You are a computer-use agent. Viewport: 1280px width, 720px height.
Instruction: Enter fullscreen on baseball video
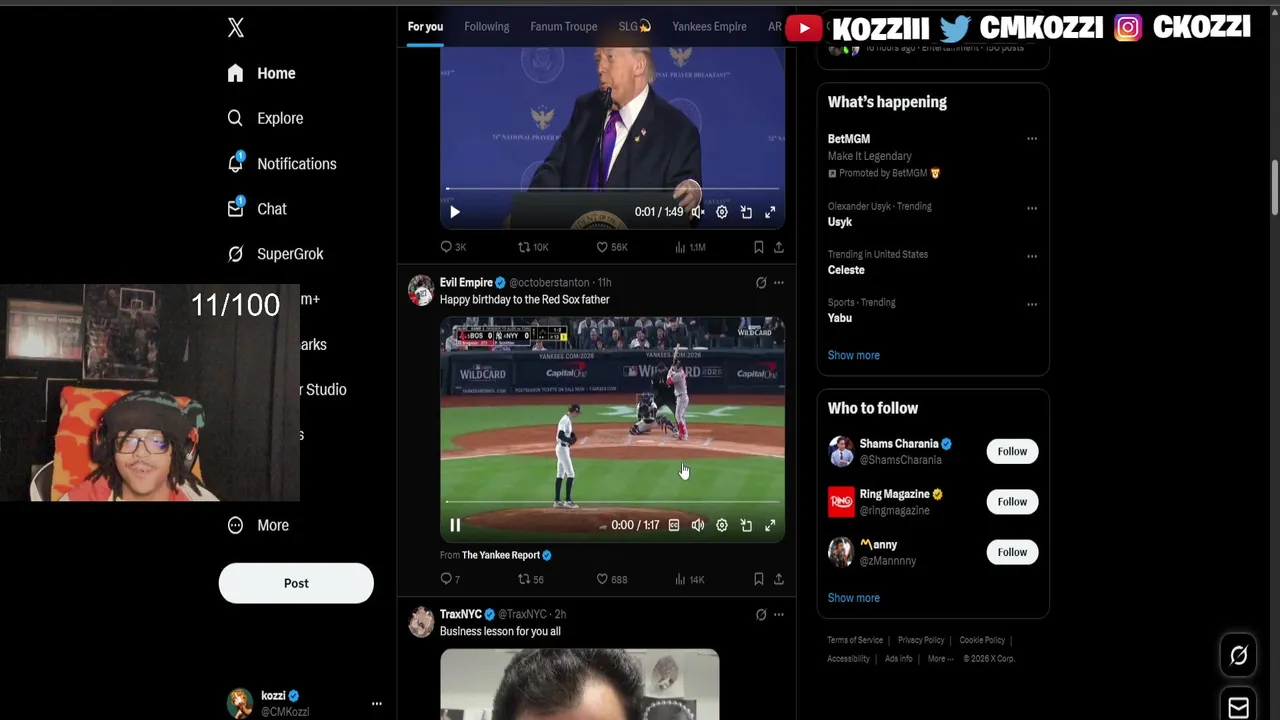pyautogui.click(x=770, y=525)
